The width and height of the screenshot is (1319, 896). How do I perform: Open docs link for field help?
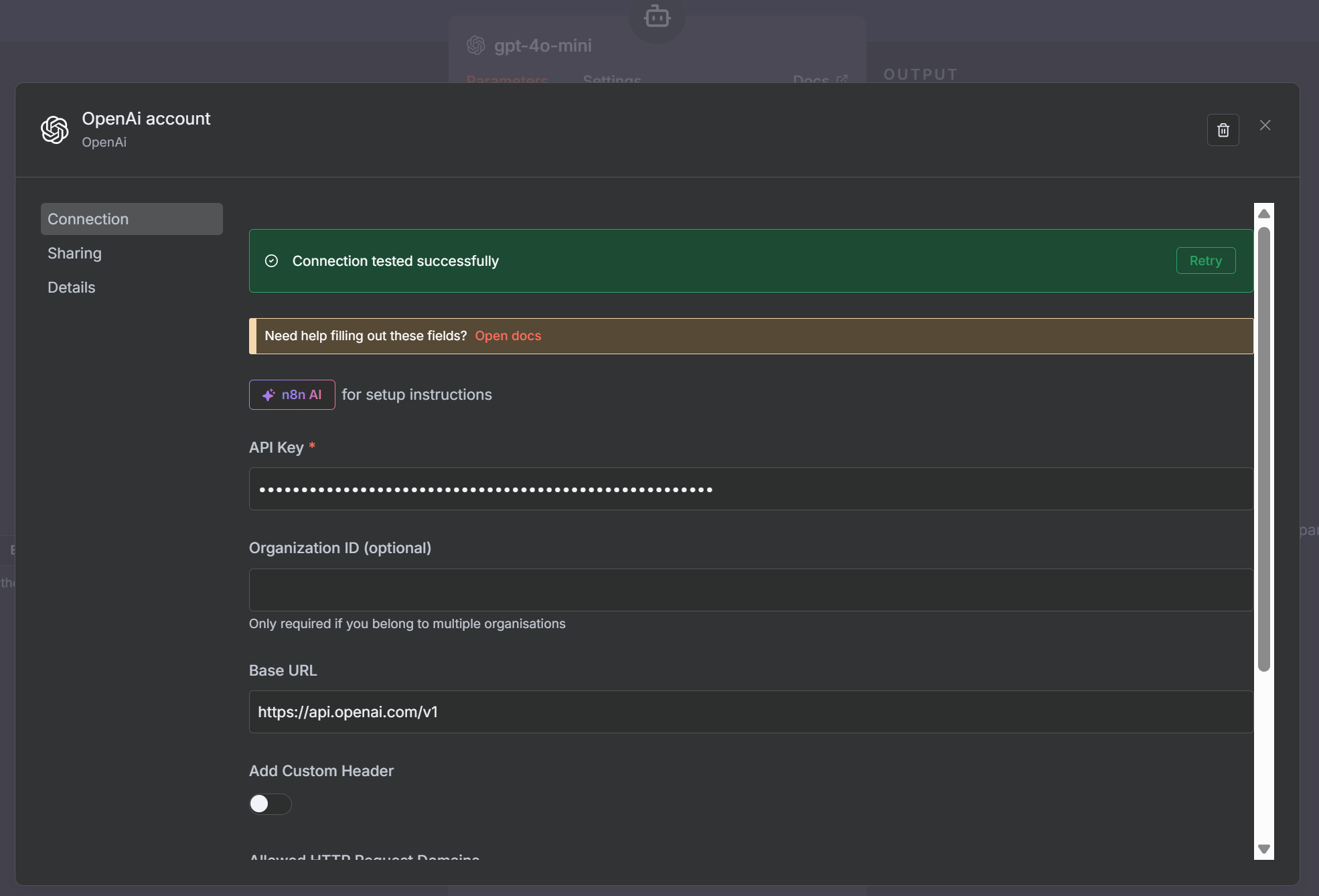click(508, 336)
